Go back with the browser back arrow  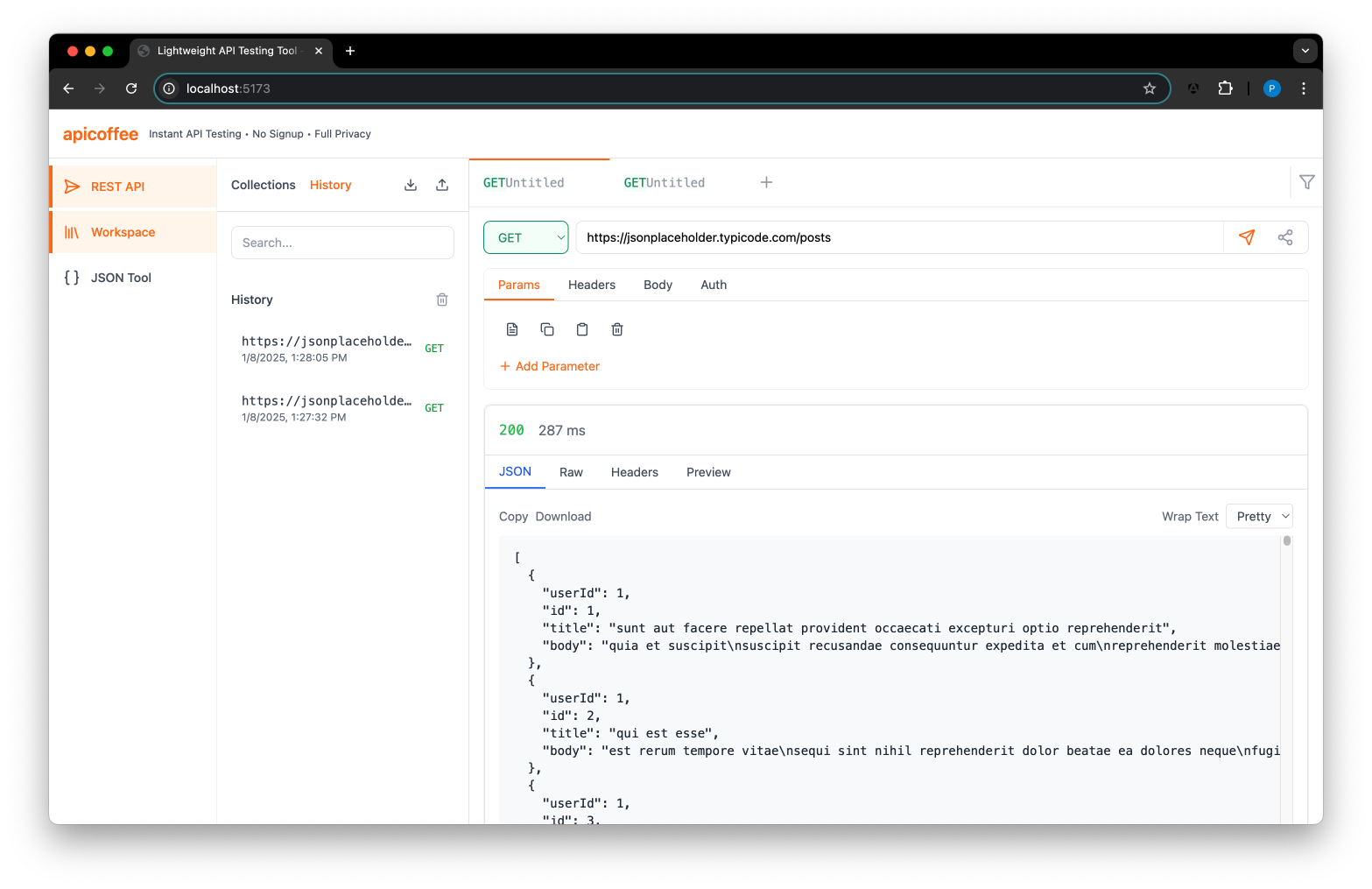68,88
